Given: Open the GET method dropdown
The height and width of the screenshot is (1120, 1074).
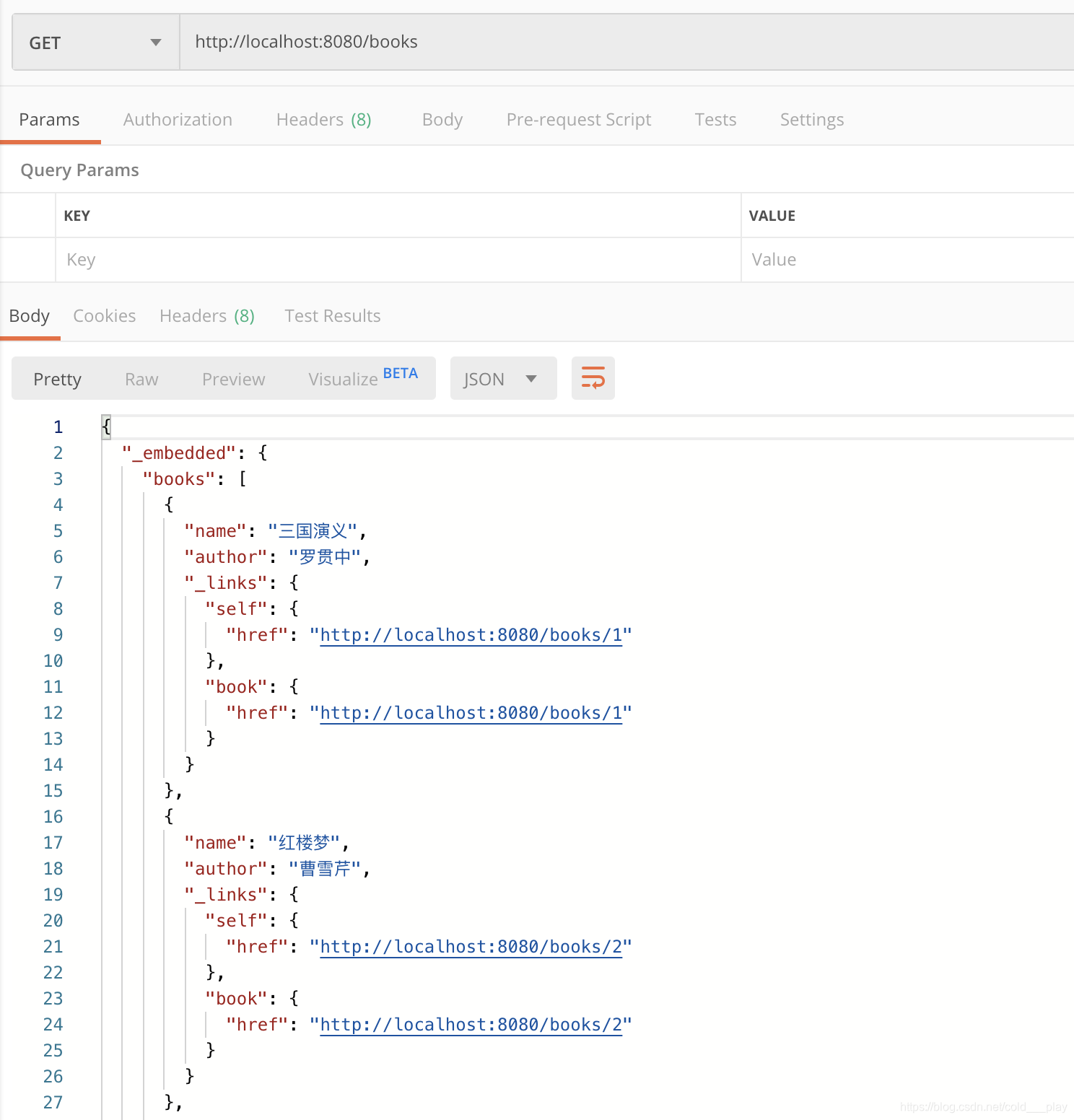Looking at the screenshot, I should pyautogui.click(x=96, y=43).
